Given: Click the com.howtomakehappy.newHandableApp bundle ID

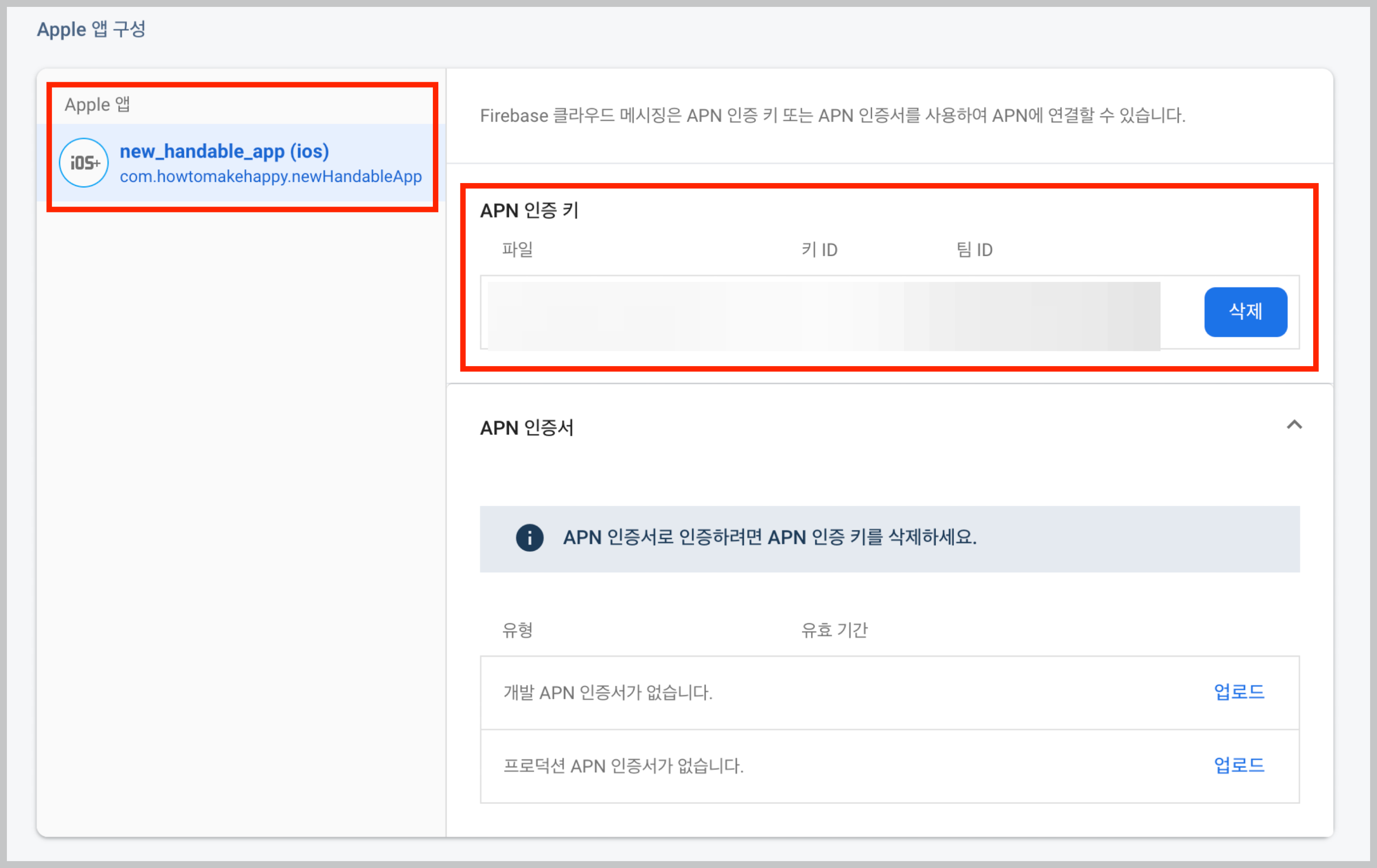Looking at the screenshot, I should [270, 177].
